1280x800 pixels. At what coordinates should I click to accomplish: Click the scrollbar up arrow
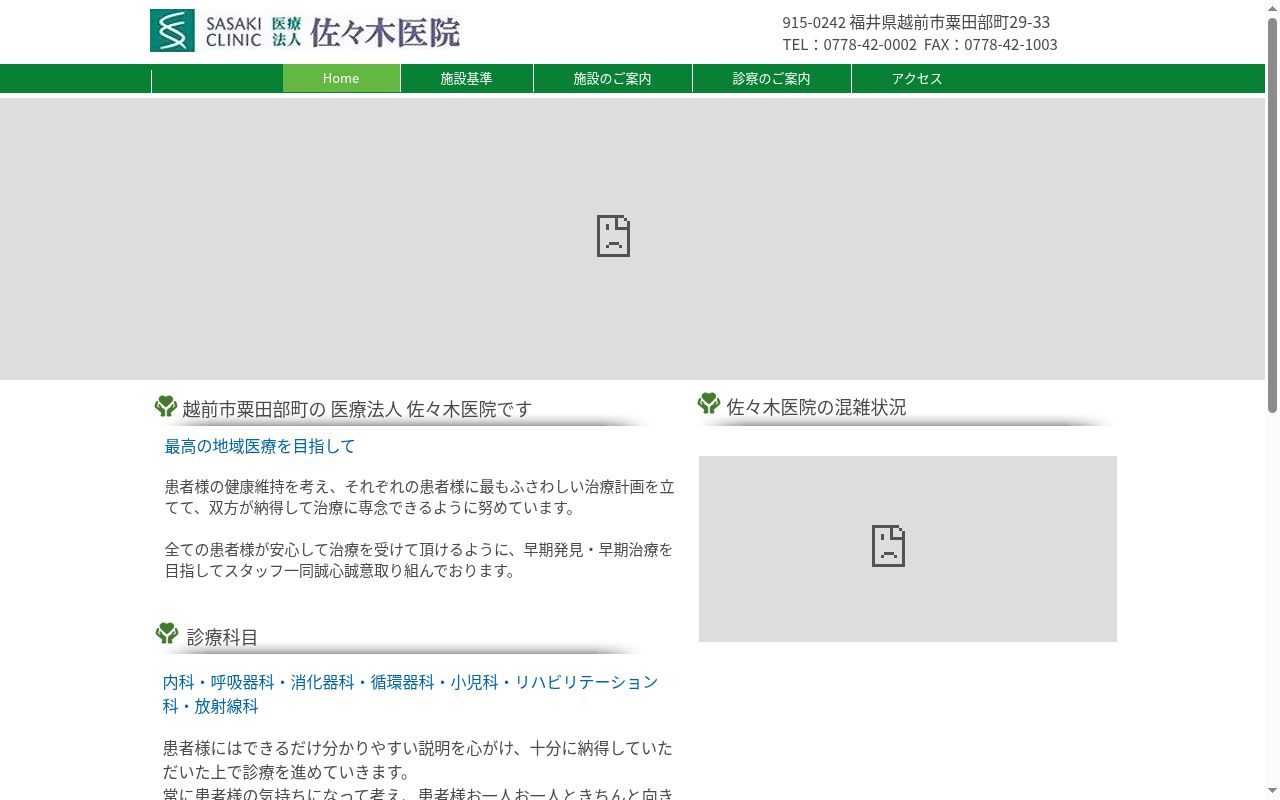point(1272,7)
